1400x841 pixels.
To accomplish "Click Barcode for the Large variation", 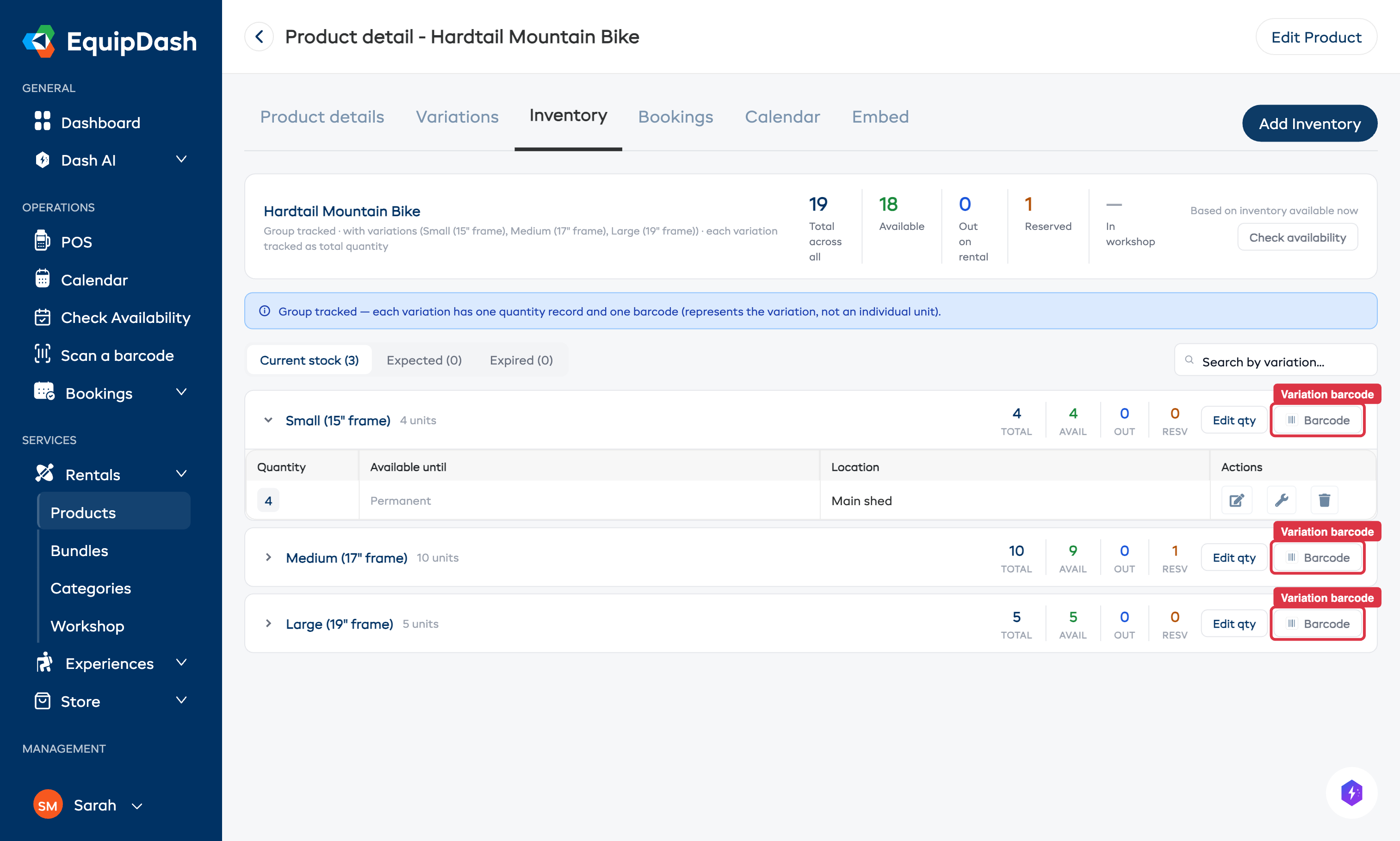I will (1317, 624).
